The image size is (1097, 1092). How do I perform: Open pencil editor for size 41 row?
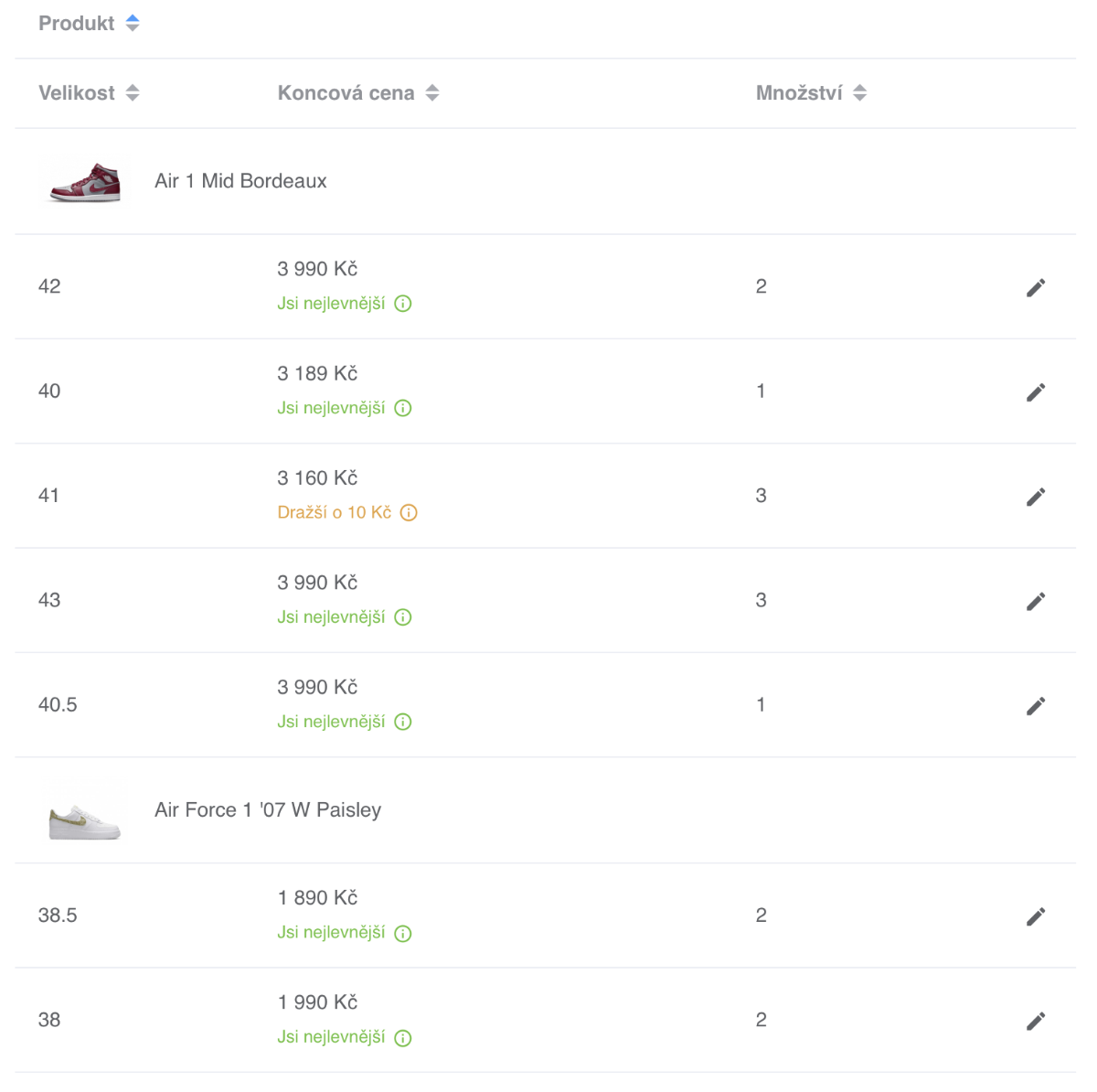1036,497
